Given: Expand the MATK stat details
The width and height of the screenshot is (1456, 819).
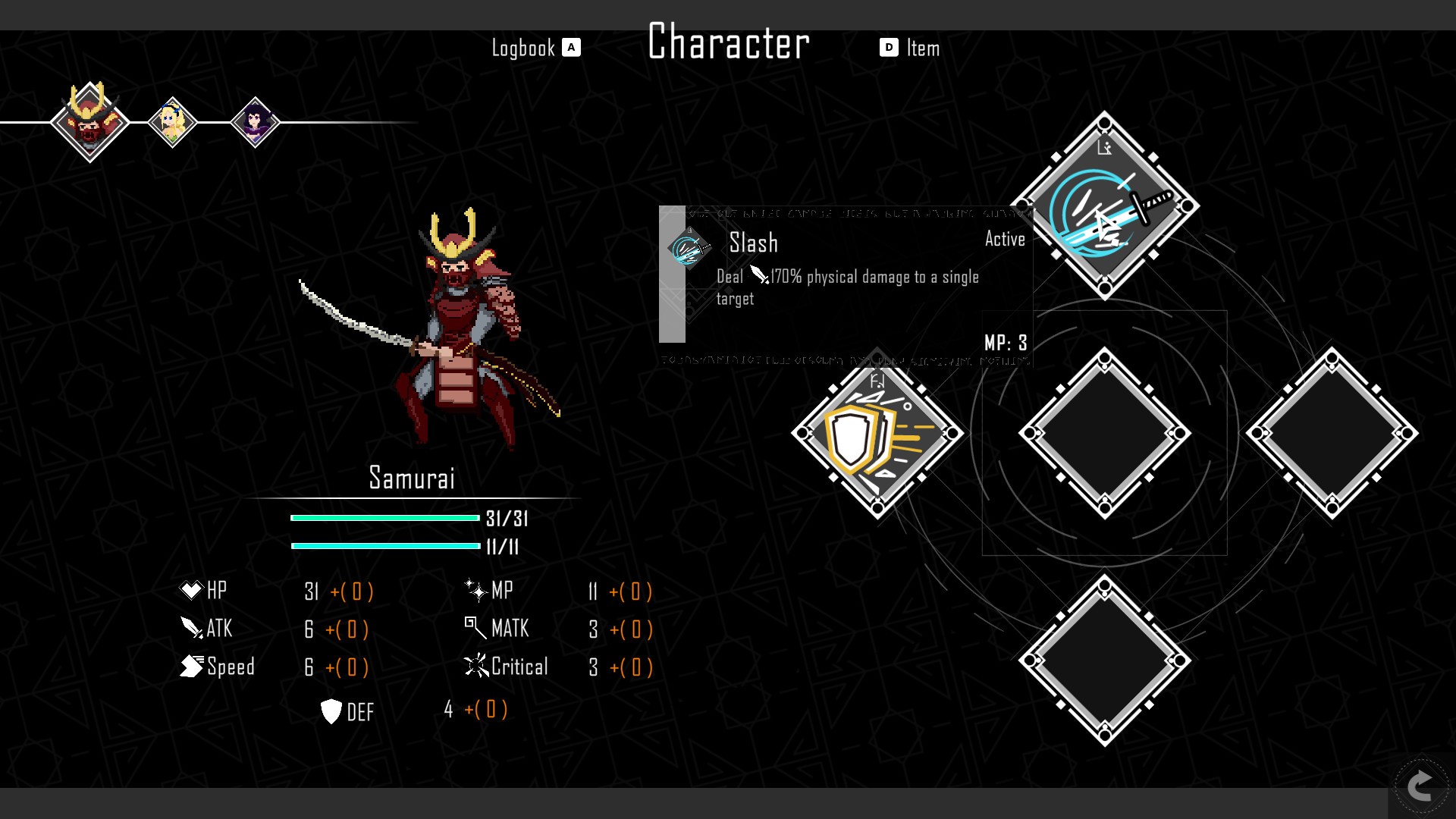Looking at the screenshot, I should click(511, 628).
